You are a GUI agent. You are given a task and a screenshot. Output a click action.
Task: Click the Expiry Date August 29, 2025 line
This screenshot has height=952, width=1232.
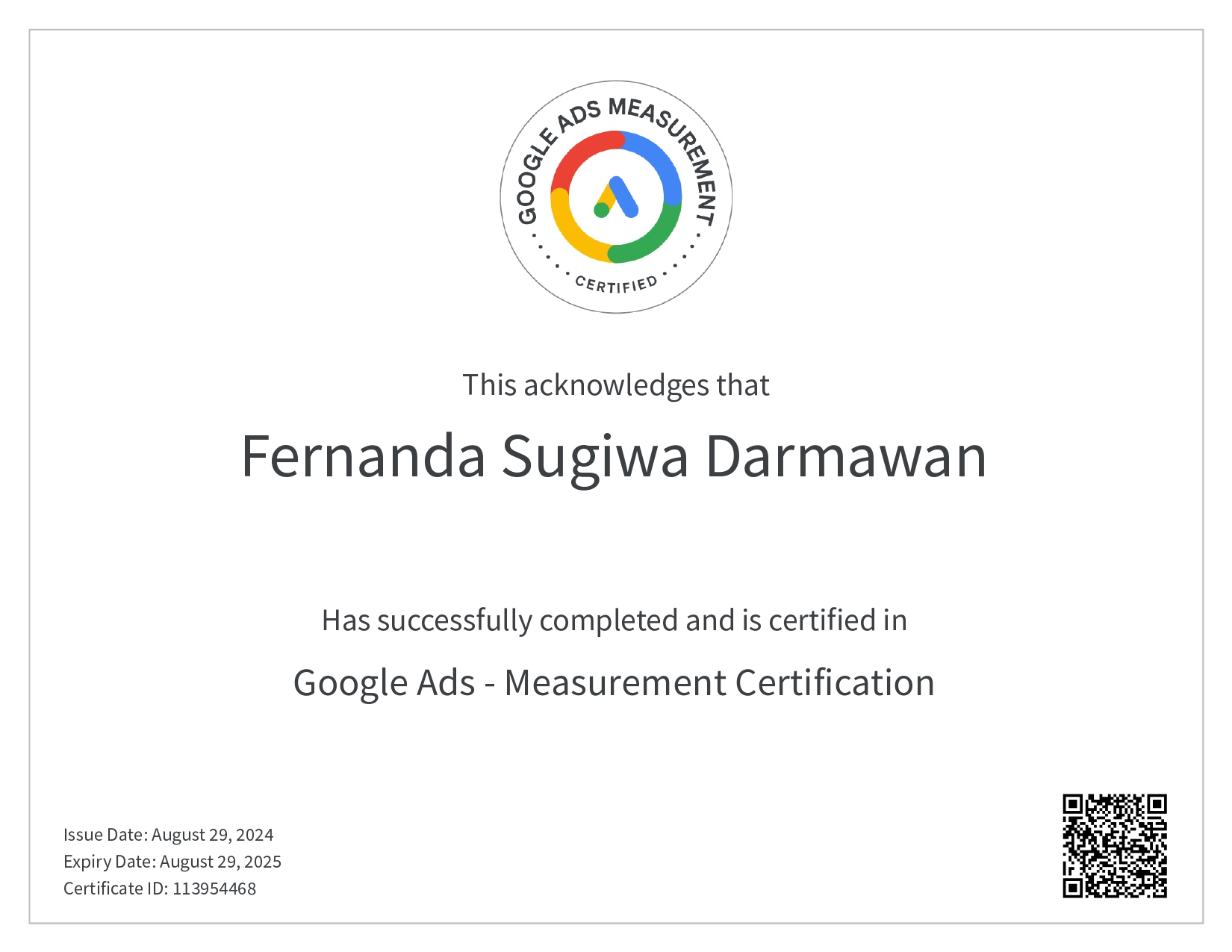click(172, 862)
